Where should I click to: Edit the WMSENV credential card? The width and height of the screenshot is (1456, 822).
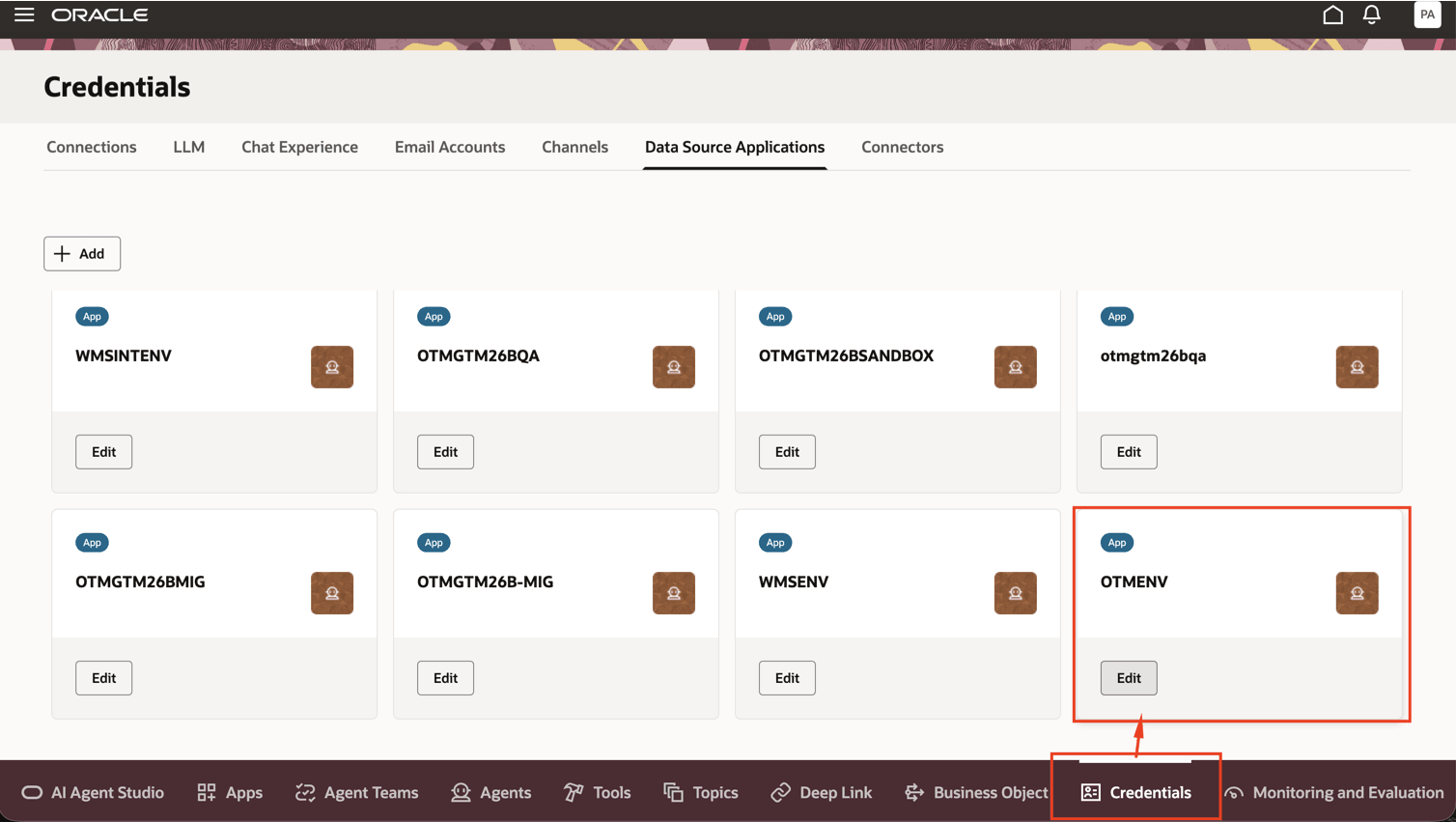pos(787,677)
